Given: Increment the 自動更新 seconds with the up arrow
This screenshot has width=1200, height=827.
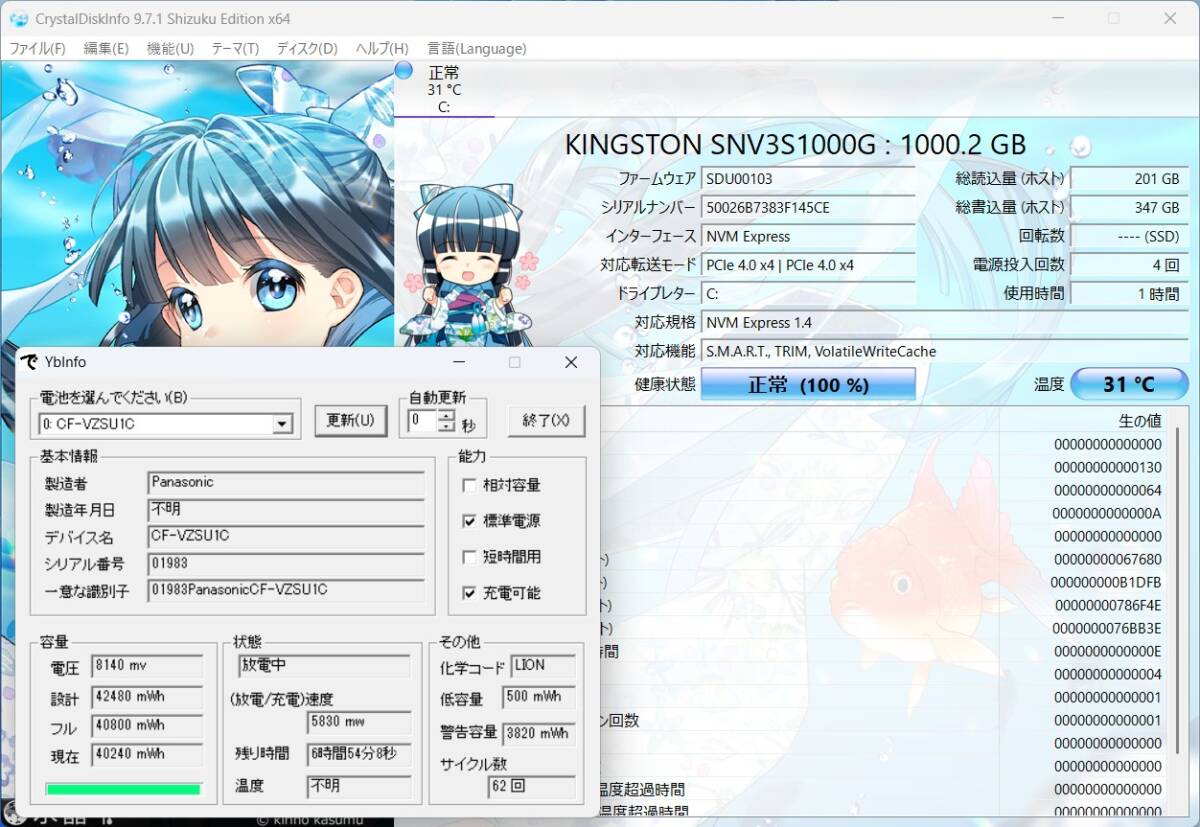Looking at the screenshot, I should [x=444, y=414].
